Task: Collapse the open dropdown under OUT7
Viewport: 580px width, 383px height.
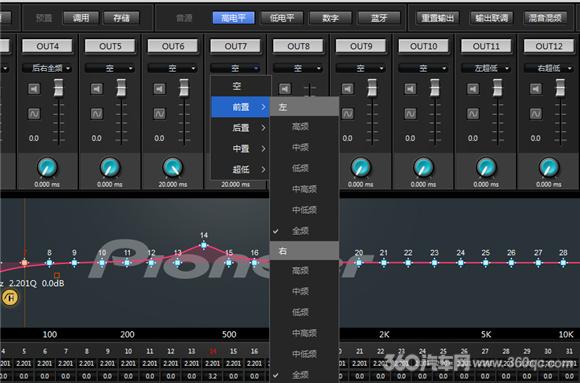Action: [x=236, y=68]
